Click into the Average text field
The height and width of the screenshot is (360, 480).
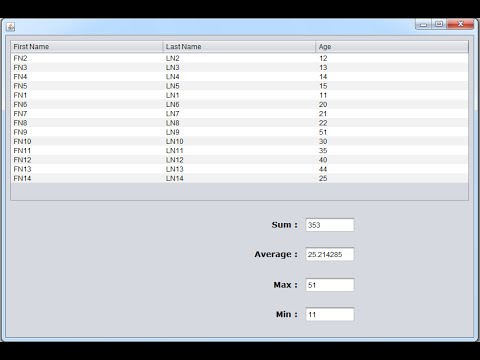coord(330,254)
